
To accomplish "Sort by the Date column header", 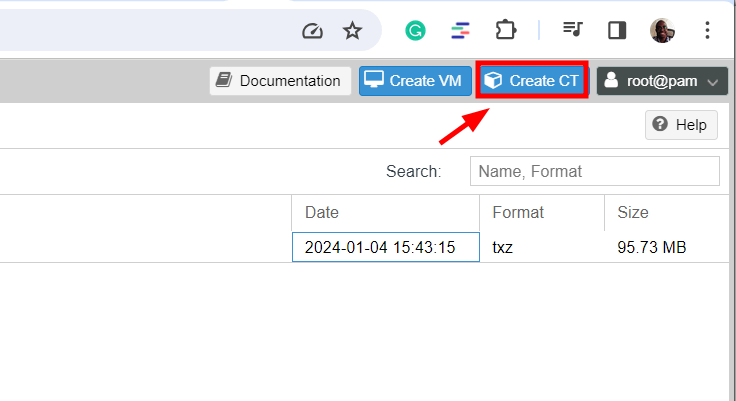I will coord(385,212).
